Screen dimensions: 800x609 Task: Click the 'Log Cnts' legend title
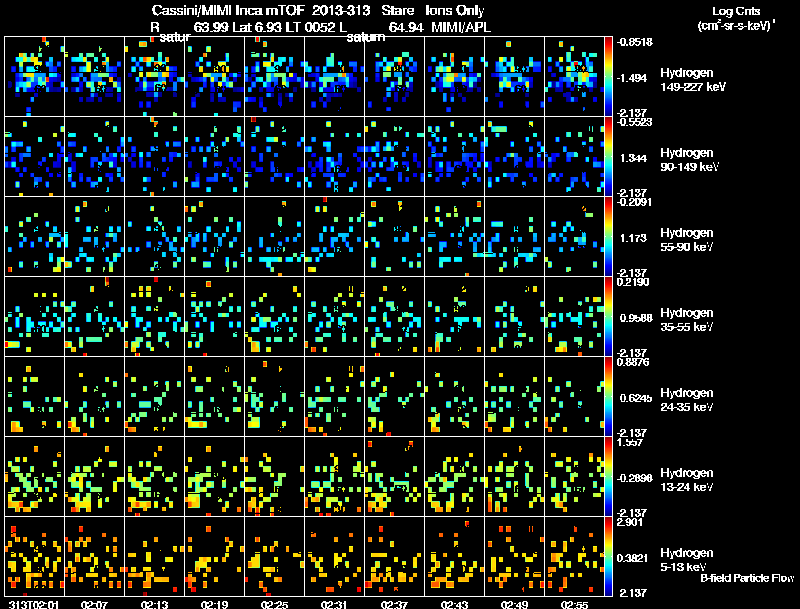736,11
